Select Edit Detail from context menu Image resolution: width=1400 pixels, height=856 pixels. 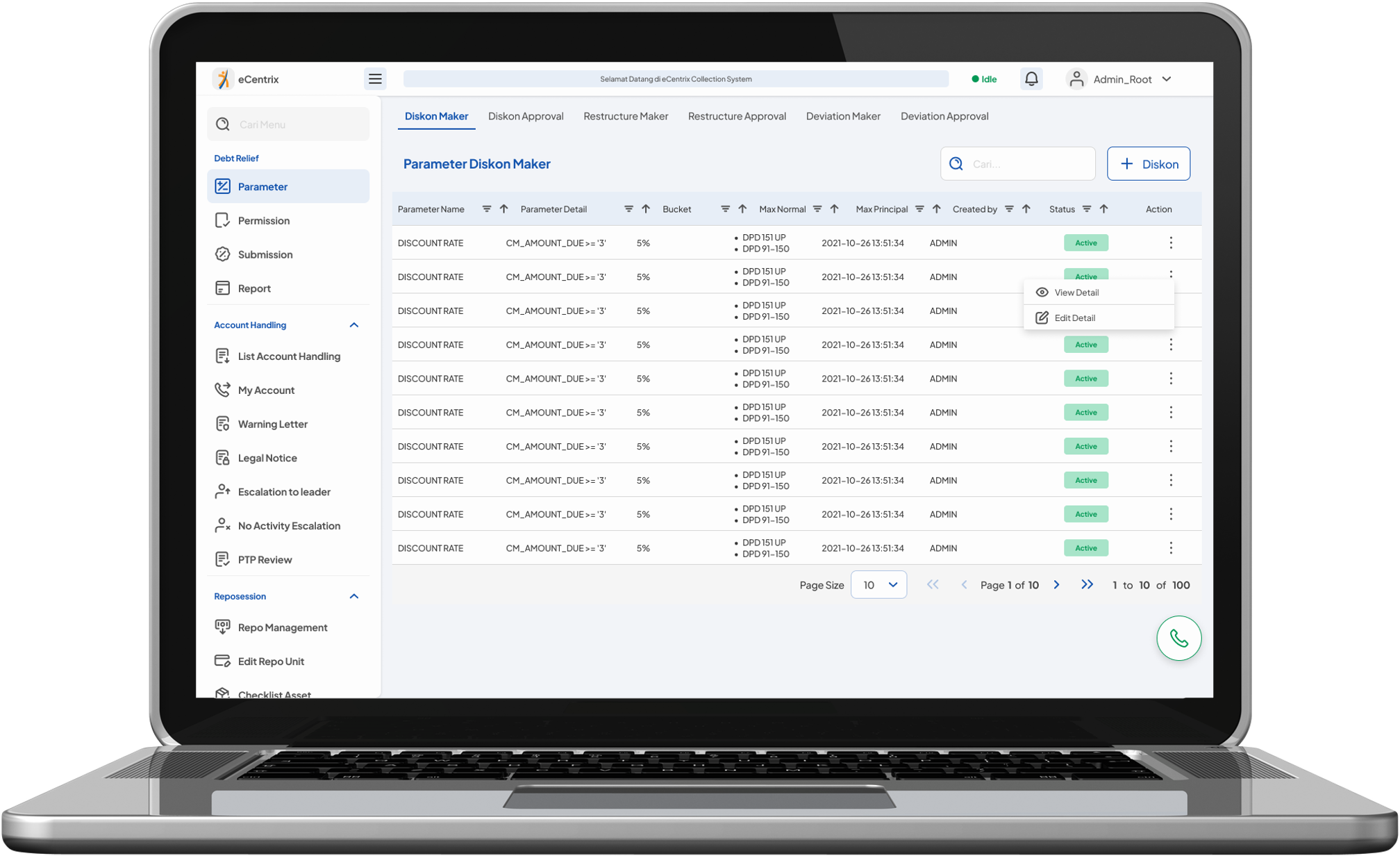click(1074, 318)
